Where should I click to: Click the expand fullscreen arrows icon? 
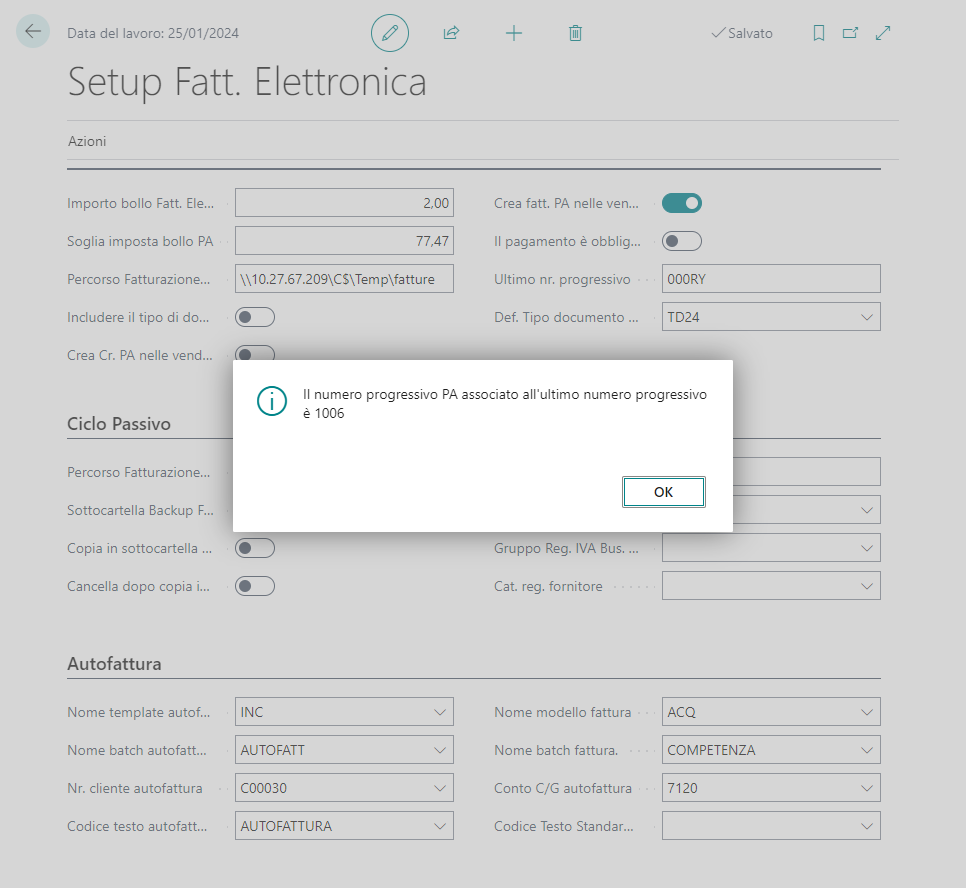click(x=883, y=33)
